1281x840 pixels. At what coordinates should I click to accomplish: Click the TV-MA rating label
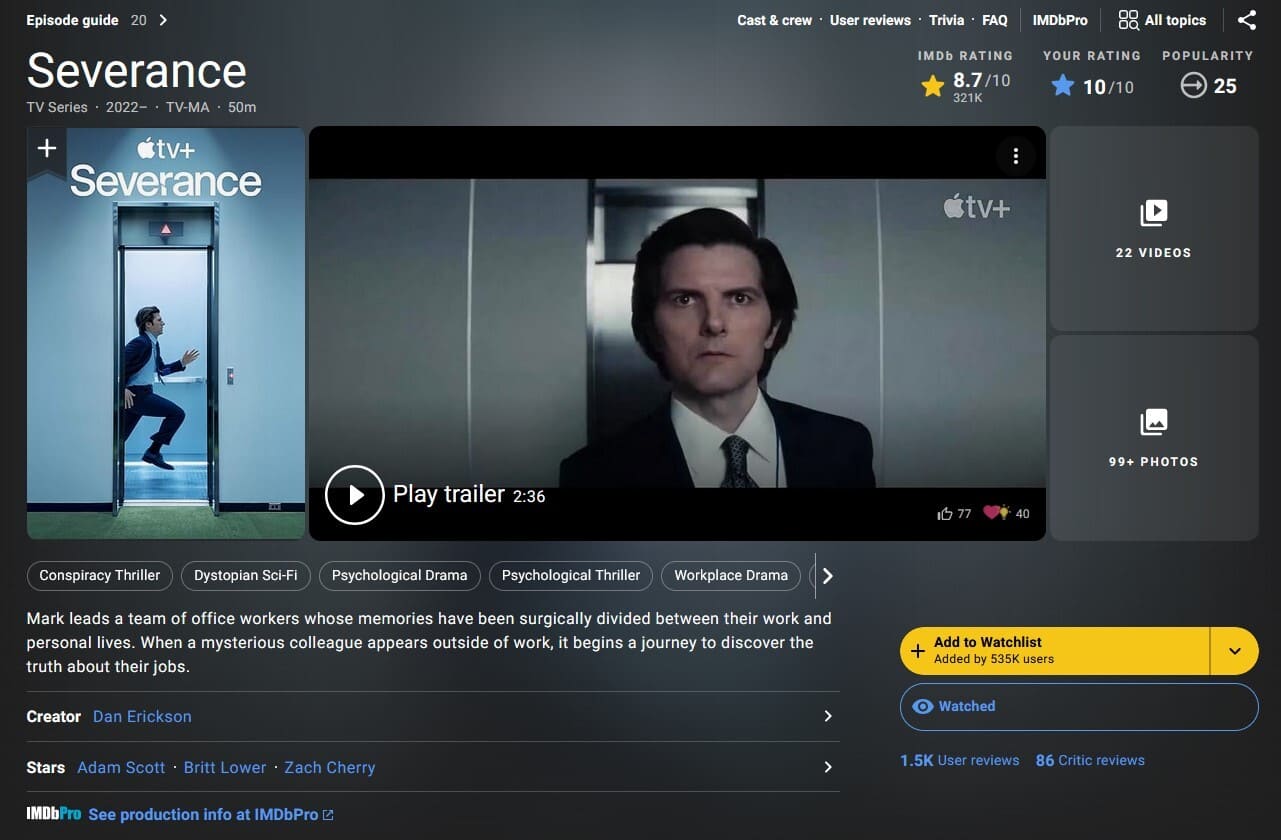tap(188, 107)
